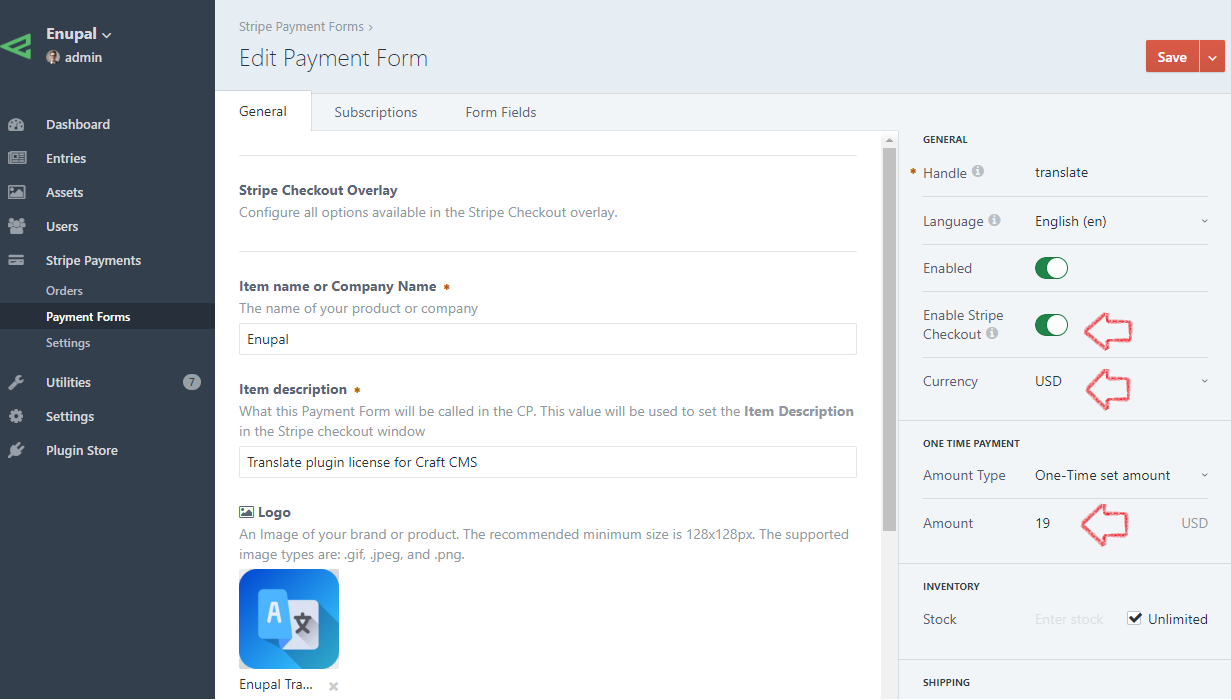The image size is (1231, 700).
Task: Click the admin user avatar
Action: click(53, 57)
